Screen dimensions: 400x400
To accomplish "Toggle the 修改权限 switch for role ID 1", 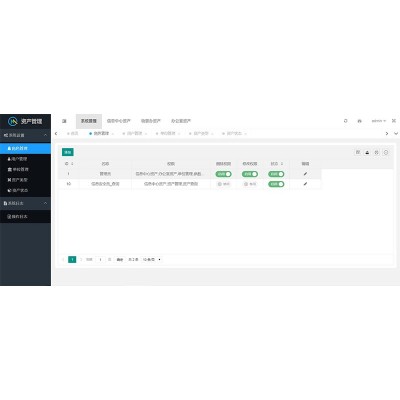I will pyautogui.click(x=250, y=174).
